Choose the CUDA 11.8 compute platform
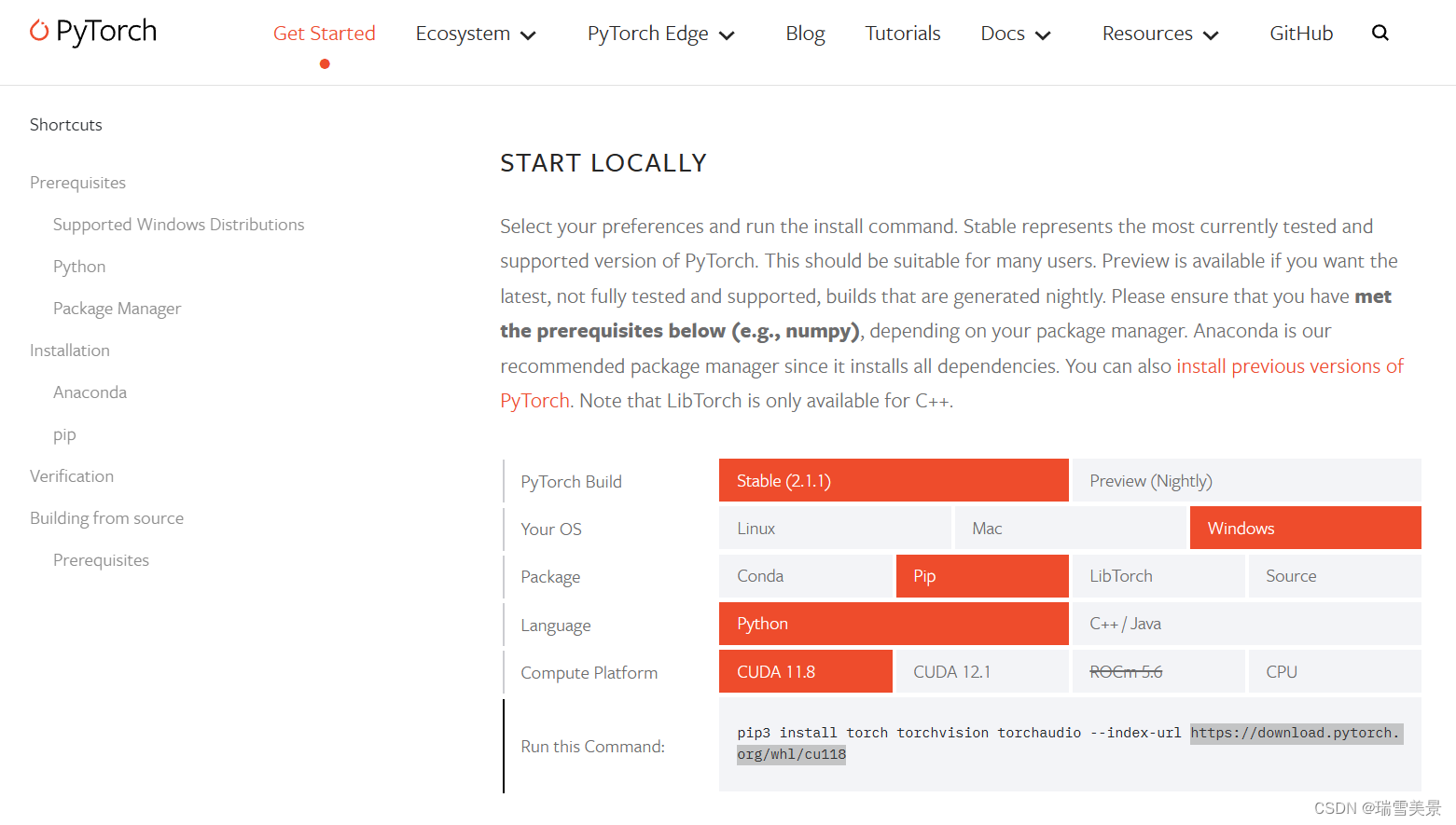The height and width of the screenshot is (825, 1456). pyautogui.click(x=806, y=671)
